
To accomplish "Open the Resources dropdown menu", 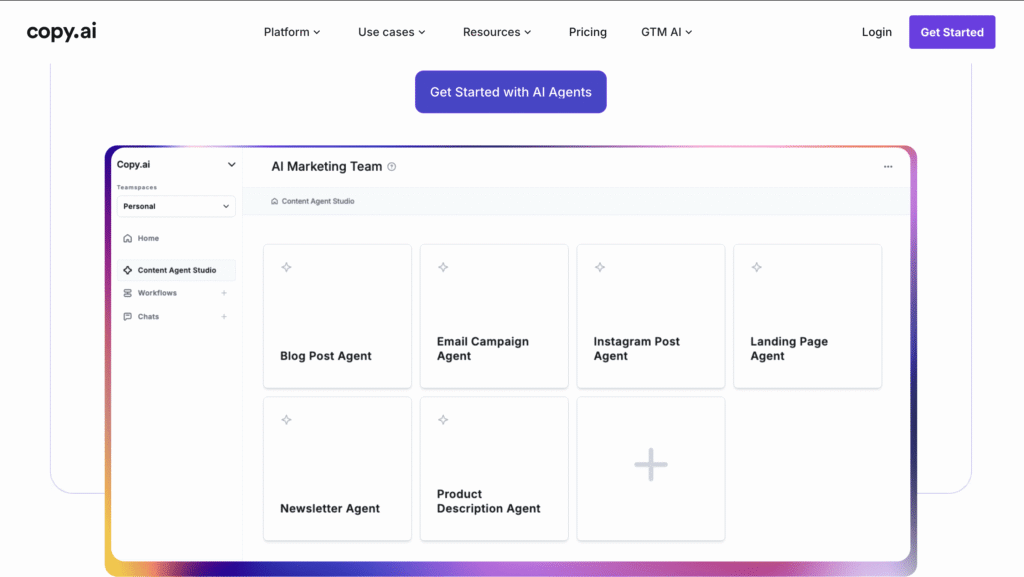I will (x=497, y=32).
